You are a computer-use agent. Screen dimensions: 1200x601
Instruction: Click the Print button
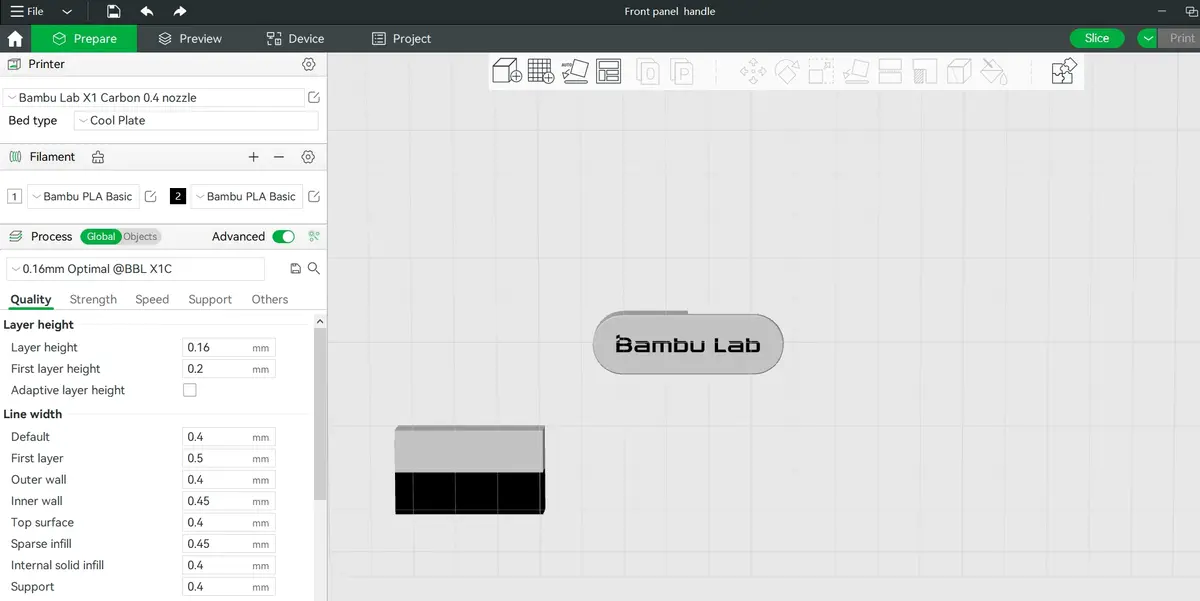[1181, 38]
